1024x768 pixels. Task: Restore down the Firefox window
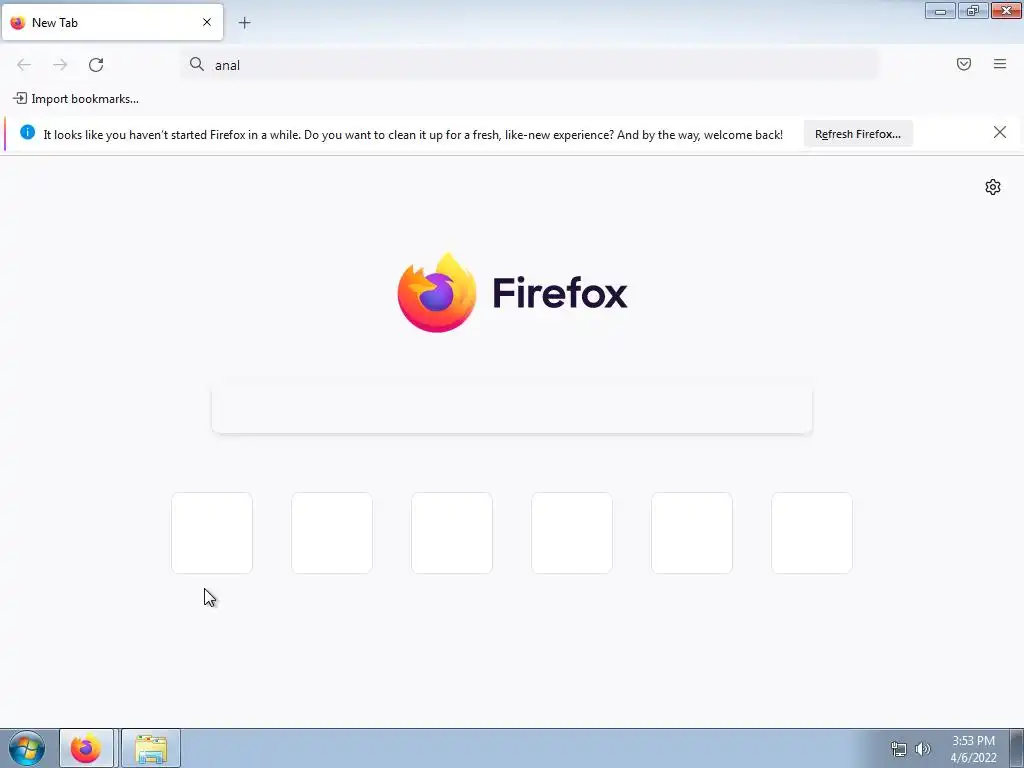pyautogui.click(x=973, y=10)
